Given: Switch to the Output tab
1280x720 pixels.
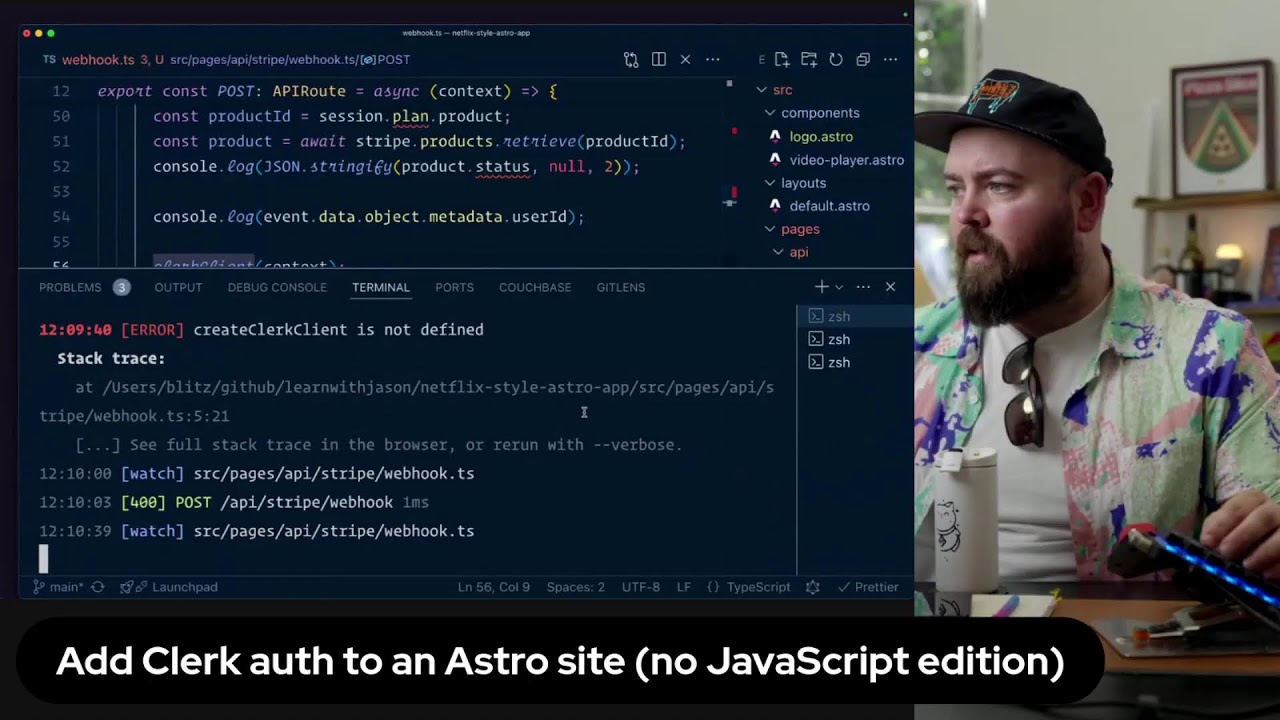Looking at the screenshot, I should 178,287.
